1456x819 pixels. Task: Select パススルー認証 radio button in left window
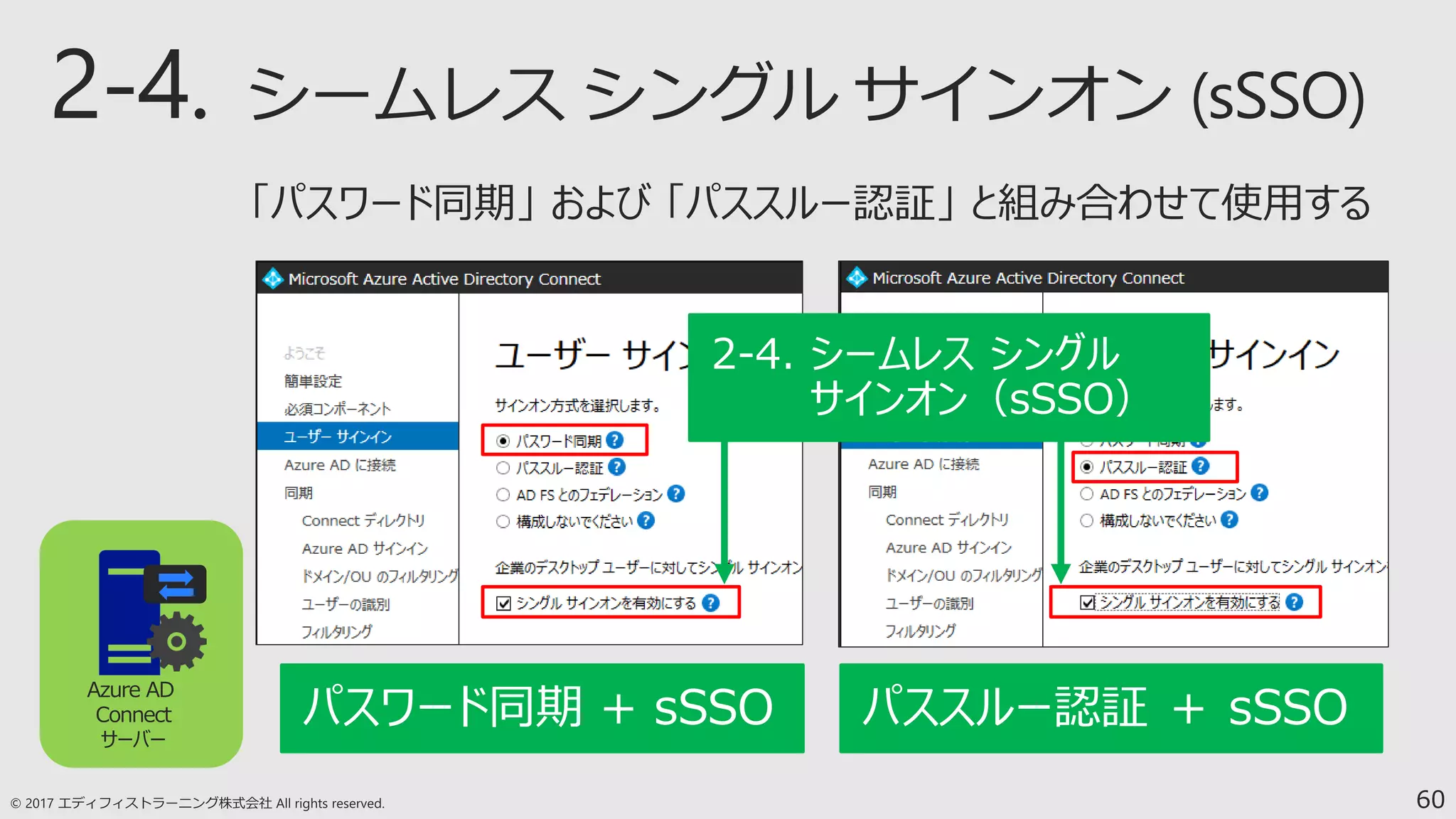click(503, 468)
